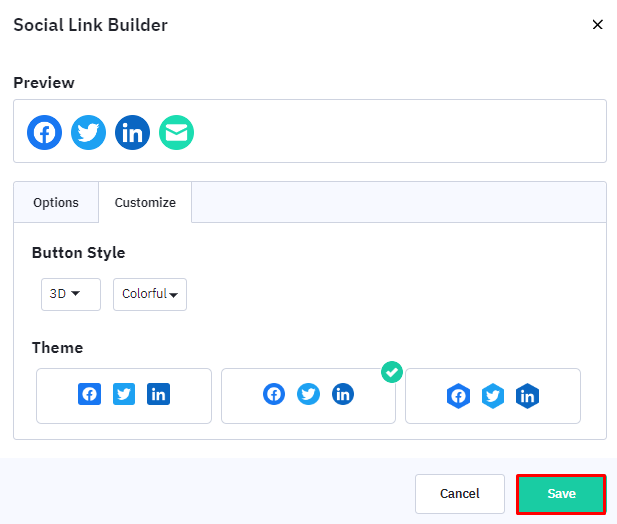
Task: Click the hexagon Facebook icon in Theme
Action: click(x=458, y=396)
